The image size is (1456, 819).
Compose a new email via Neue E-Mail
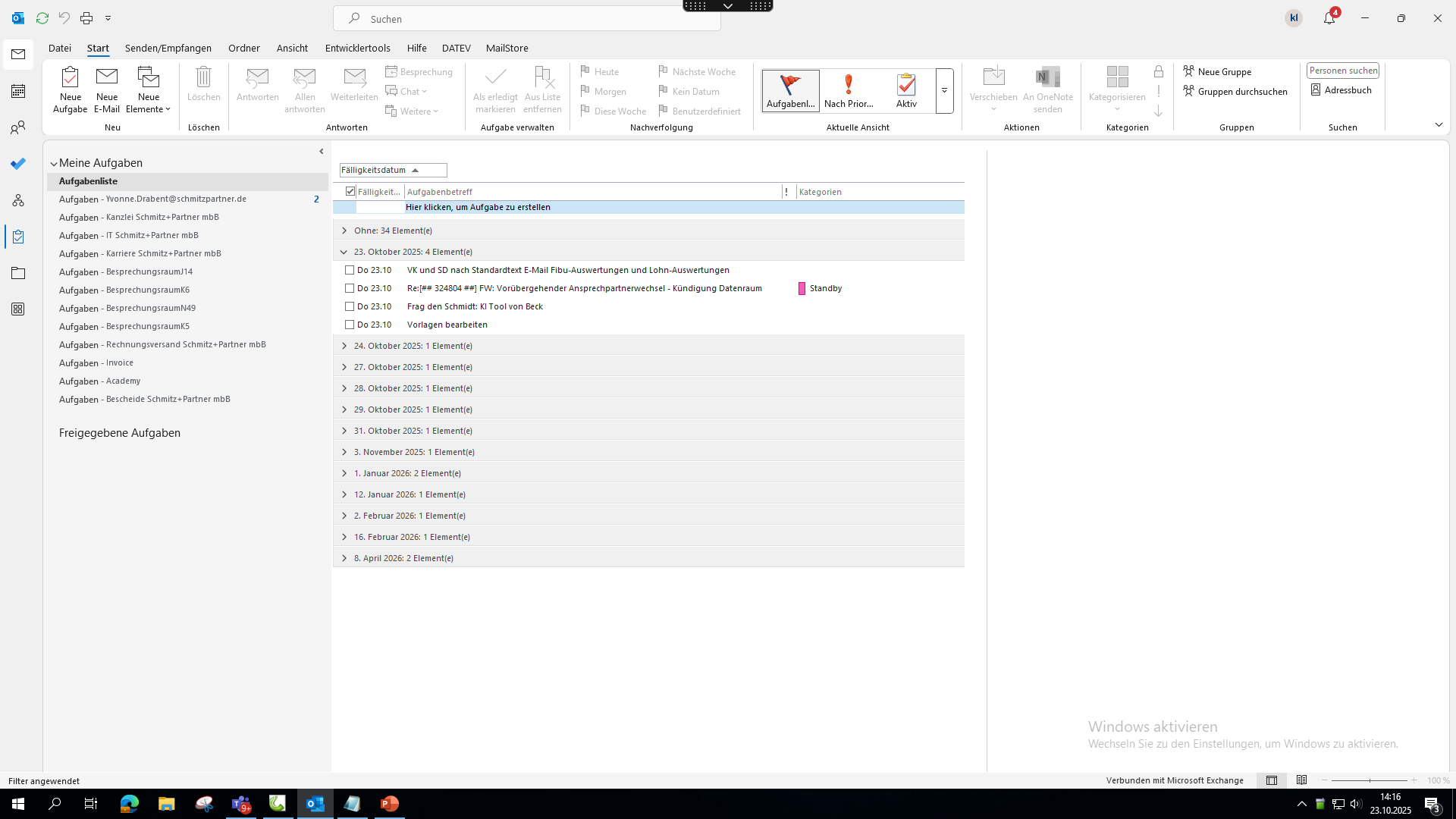coord(107,89)
